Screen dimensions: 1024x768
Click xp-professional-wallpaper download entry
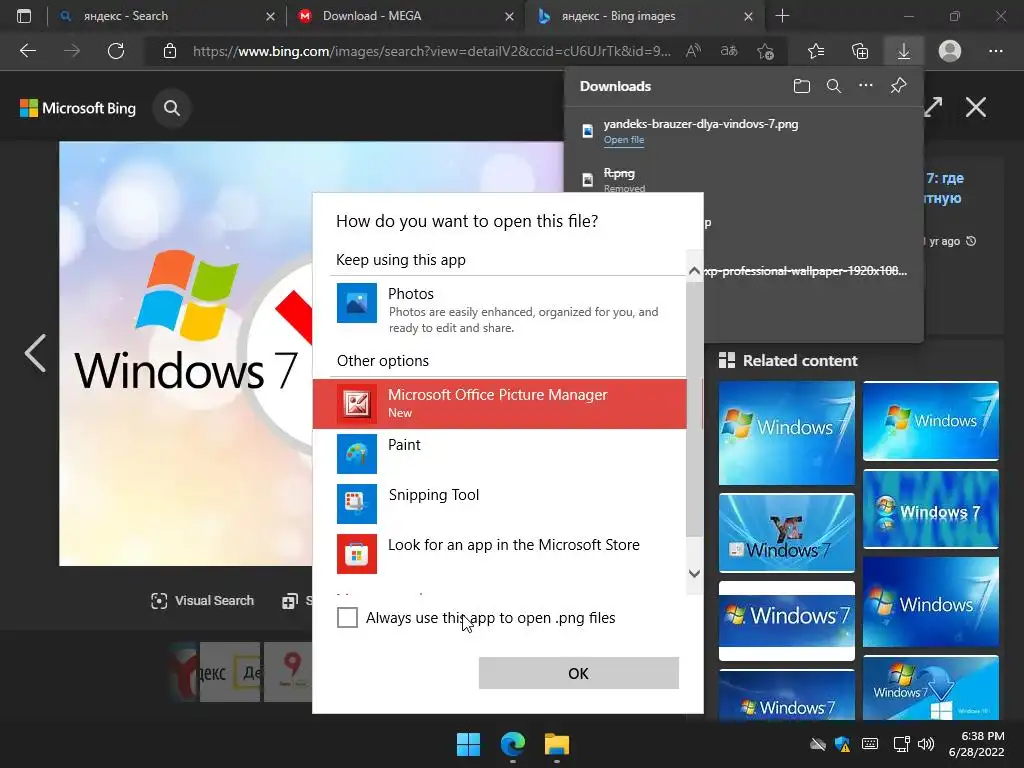click(x=806, y=271)
